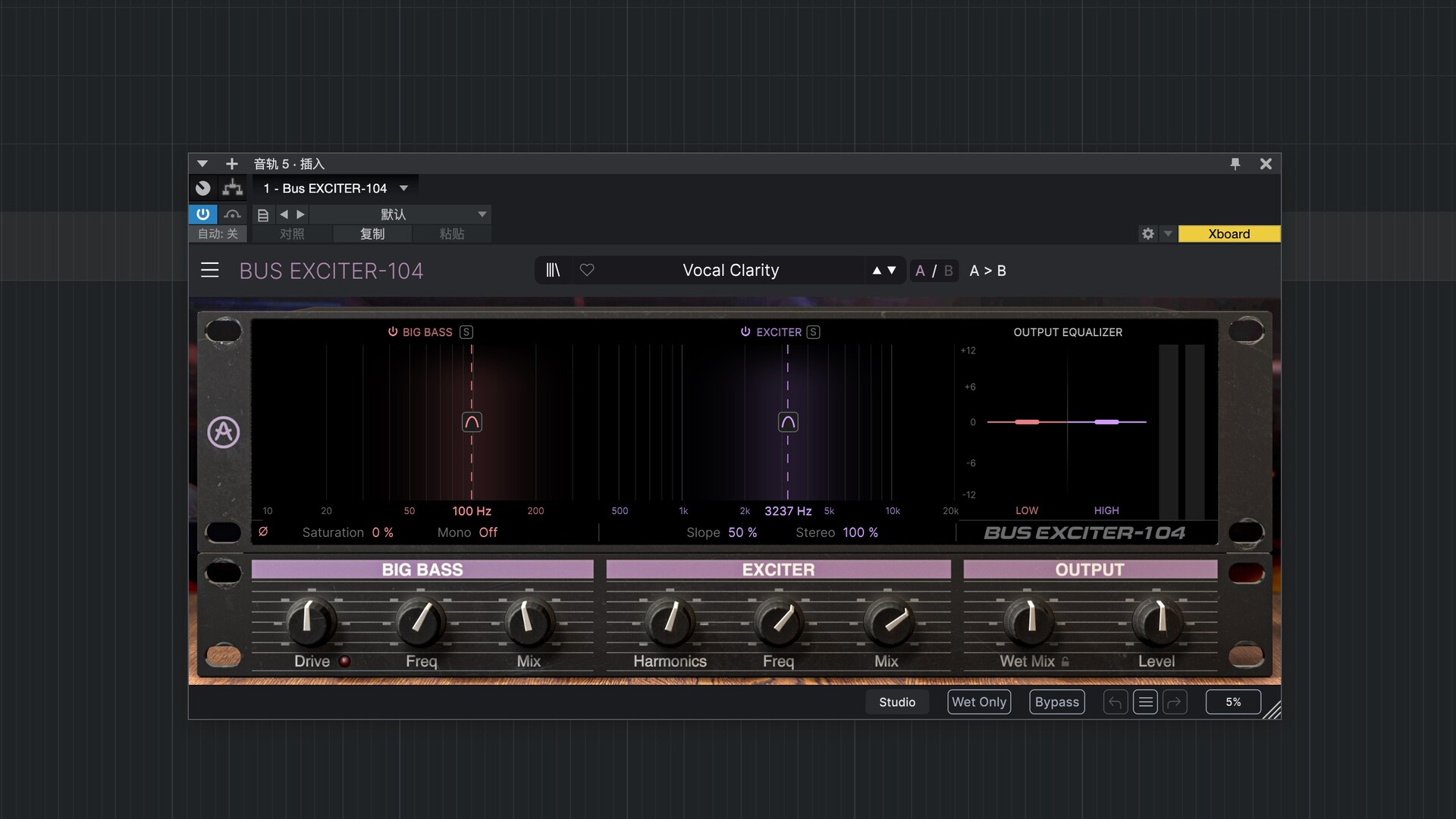Screen dimensions: 1456x819
Task: Expand the Bus EXCITER-104 insert dropdown
Action: tap(403, 188)
